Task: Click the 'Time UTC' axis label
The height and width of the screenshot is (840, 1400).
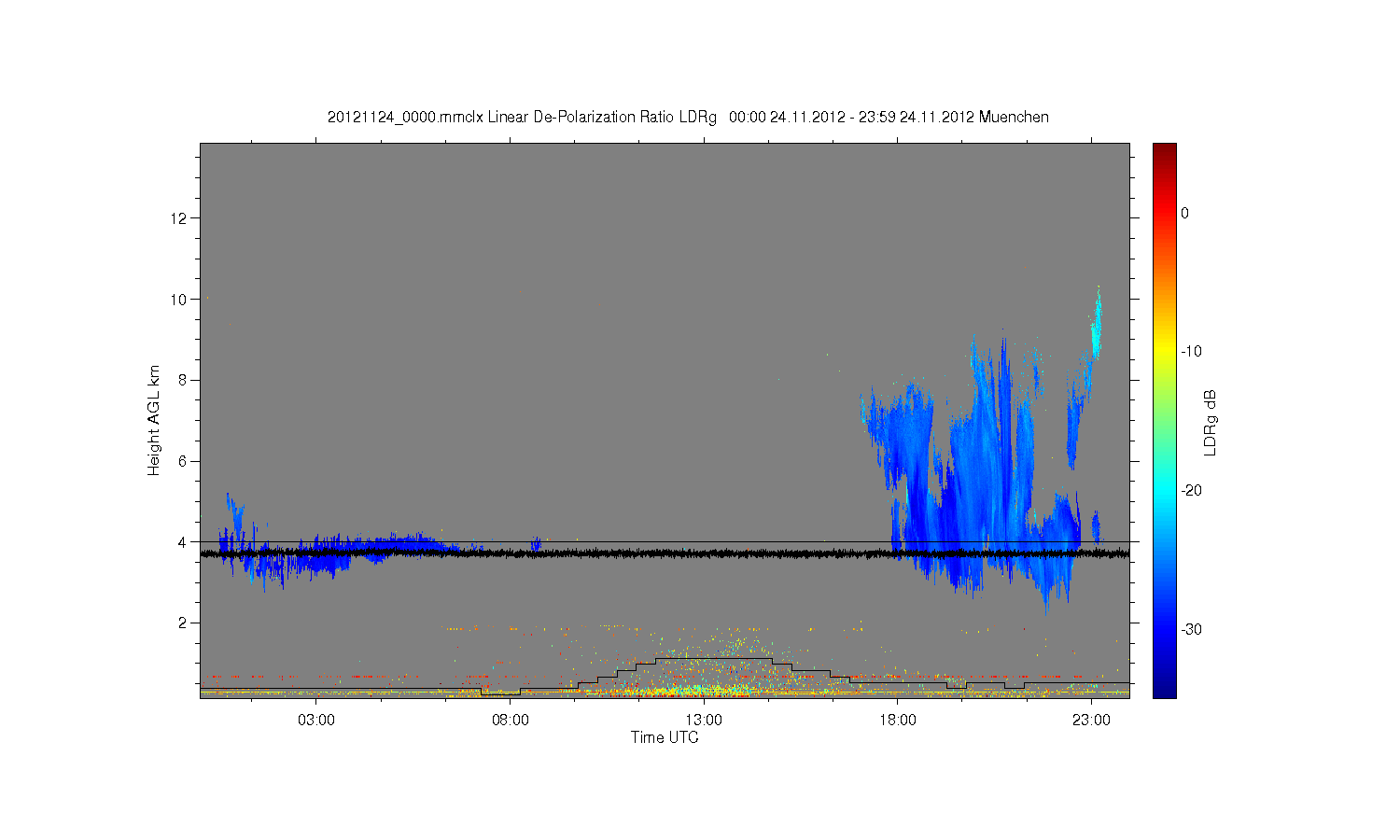Action: [x=665, y=737]
